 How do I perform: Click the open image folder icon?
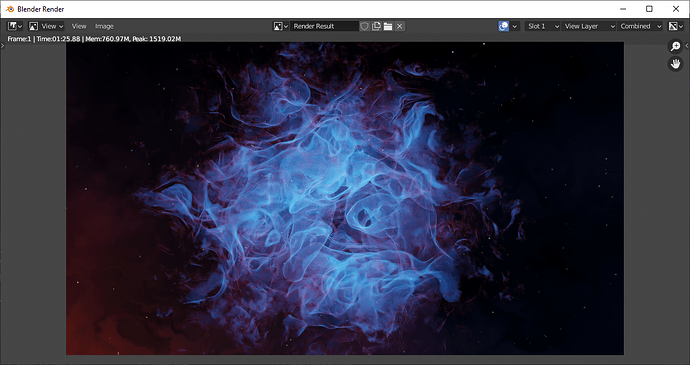coord(388,26)
